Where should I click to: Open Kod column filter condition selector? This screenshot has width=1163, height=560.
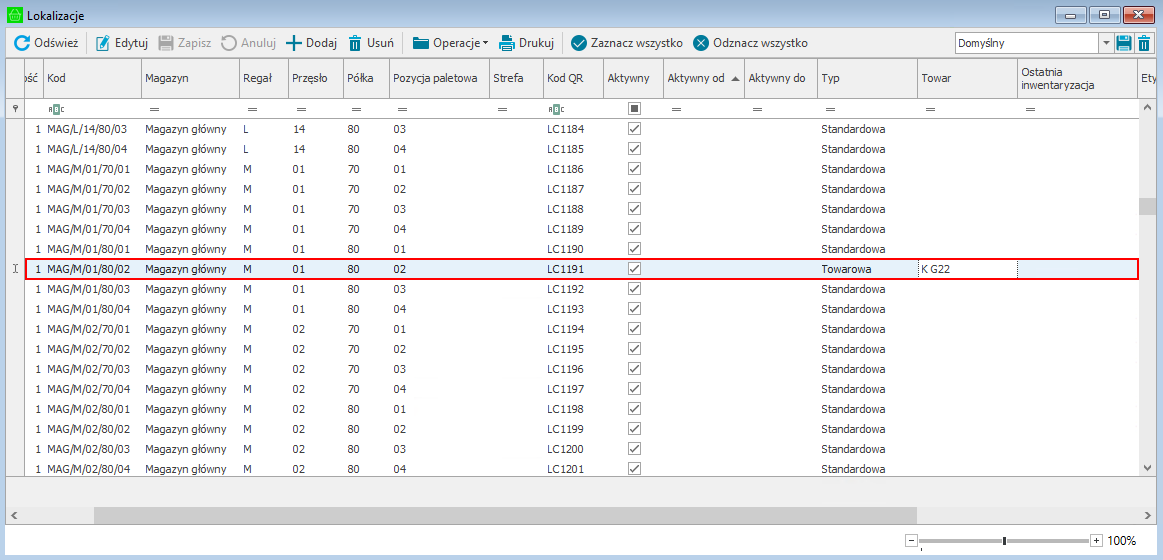pyautogui.click(x=55, y=108)
